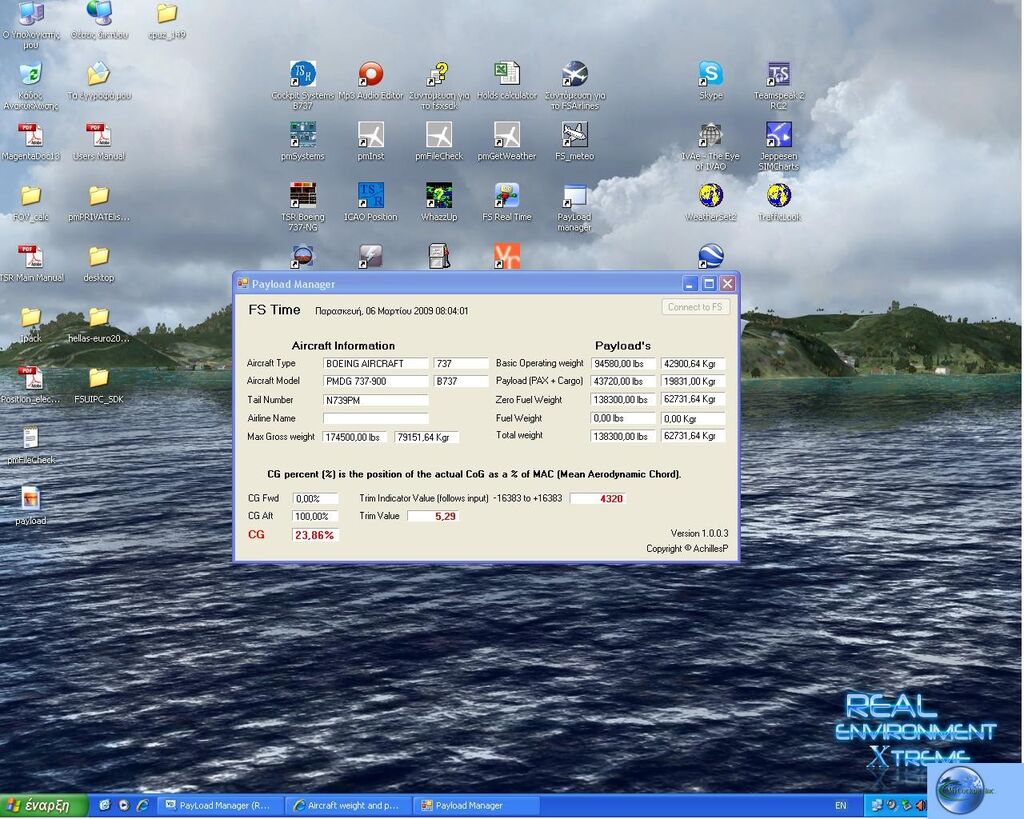Click the Total weight Kgr field
This screenshot has width=1024, height=819.
(x=693, y=436)
